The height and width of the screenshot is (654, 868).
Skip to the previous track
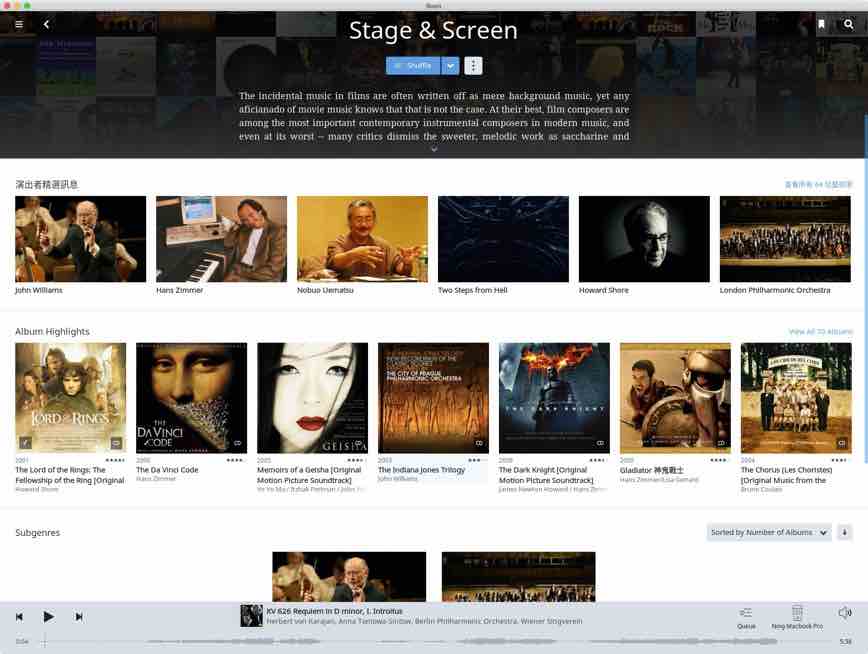click(x=19, y=617)
